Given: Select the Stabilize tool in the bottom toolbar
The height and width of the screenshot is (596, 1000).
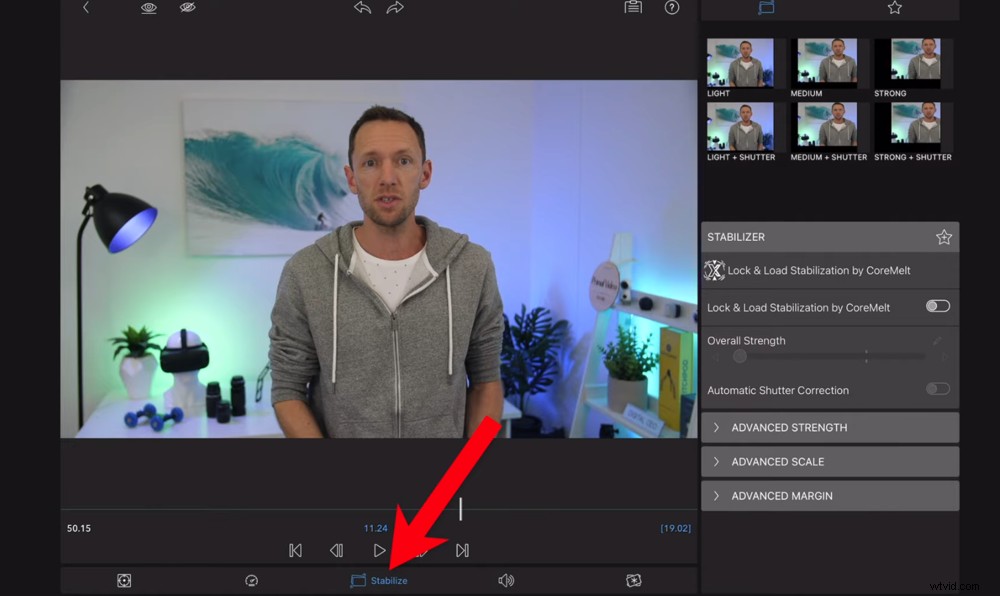Looking at the screenshot, I should pyautogui.click(x=379, y=580).
